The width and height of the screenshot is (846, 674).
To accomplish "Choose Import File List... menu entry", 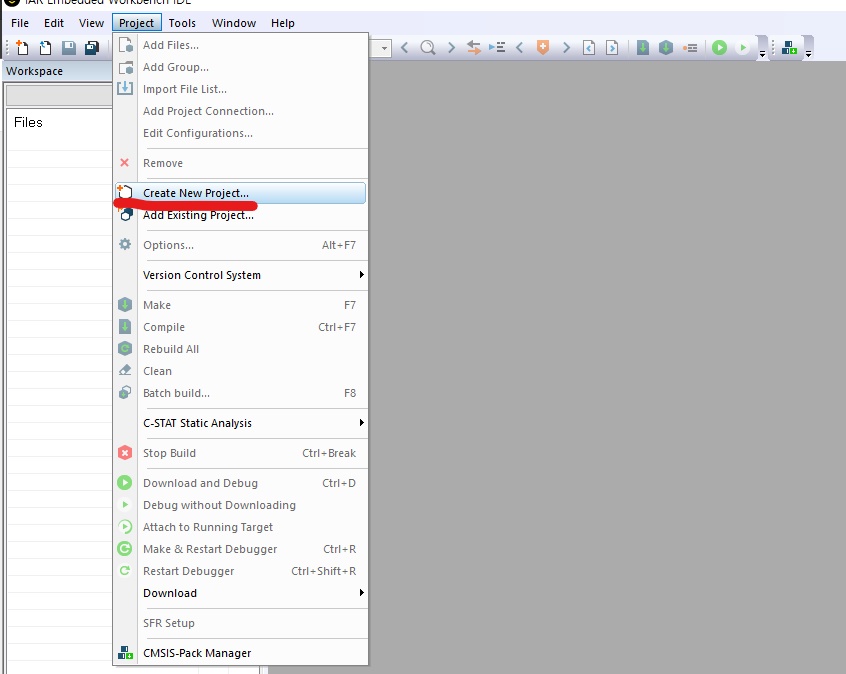I will [241, 89].
